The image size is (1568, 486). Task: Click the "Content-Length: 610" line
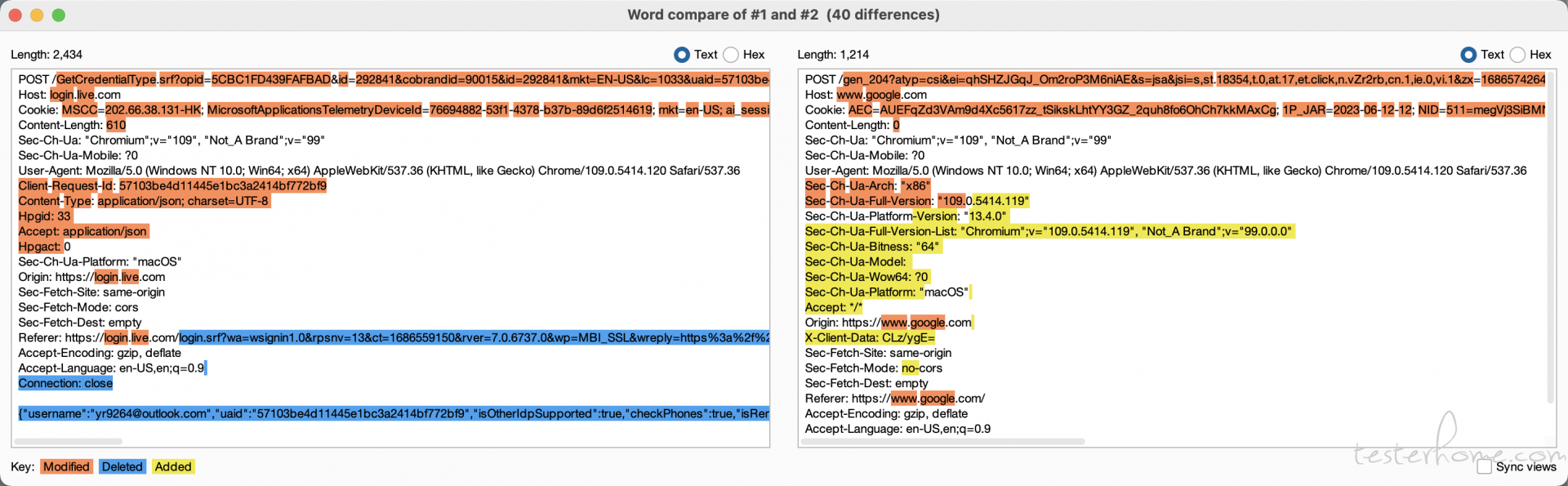73,125
